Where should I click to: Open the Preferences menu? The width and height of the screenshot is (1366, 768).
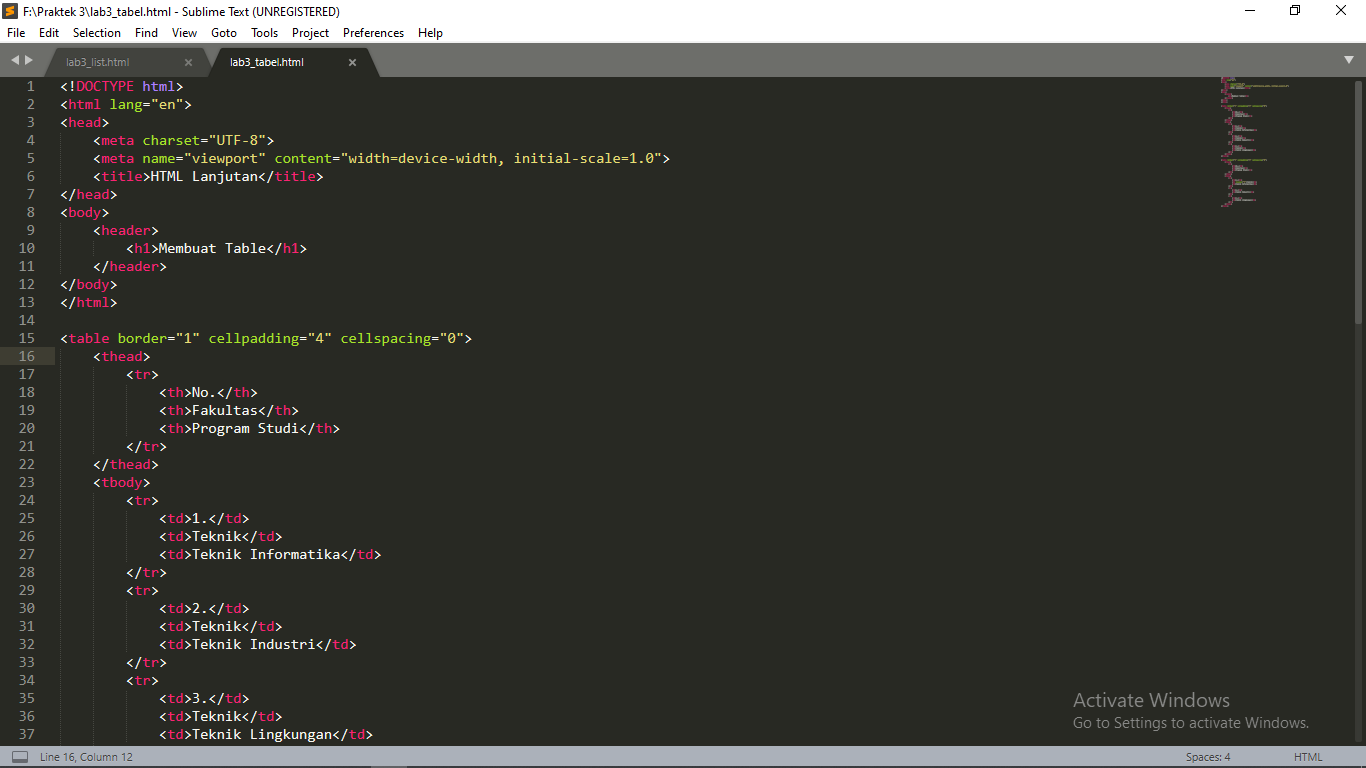pyautogui.click(x=373, y=33)
